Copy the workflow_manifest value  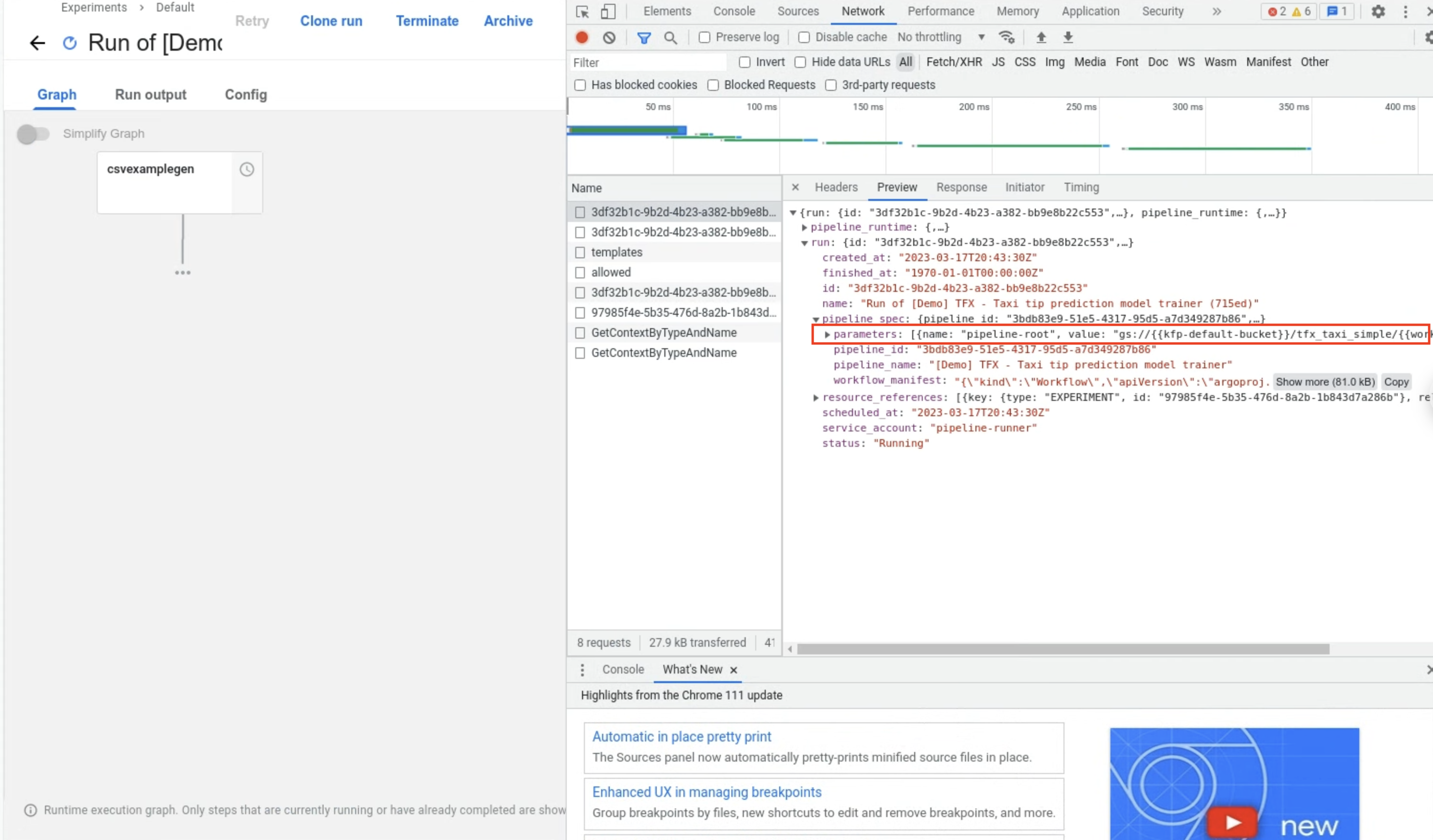(1397, 381)
